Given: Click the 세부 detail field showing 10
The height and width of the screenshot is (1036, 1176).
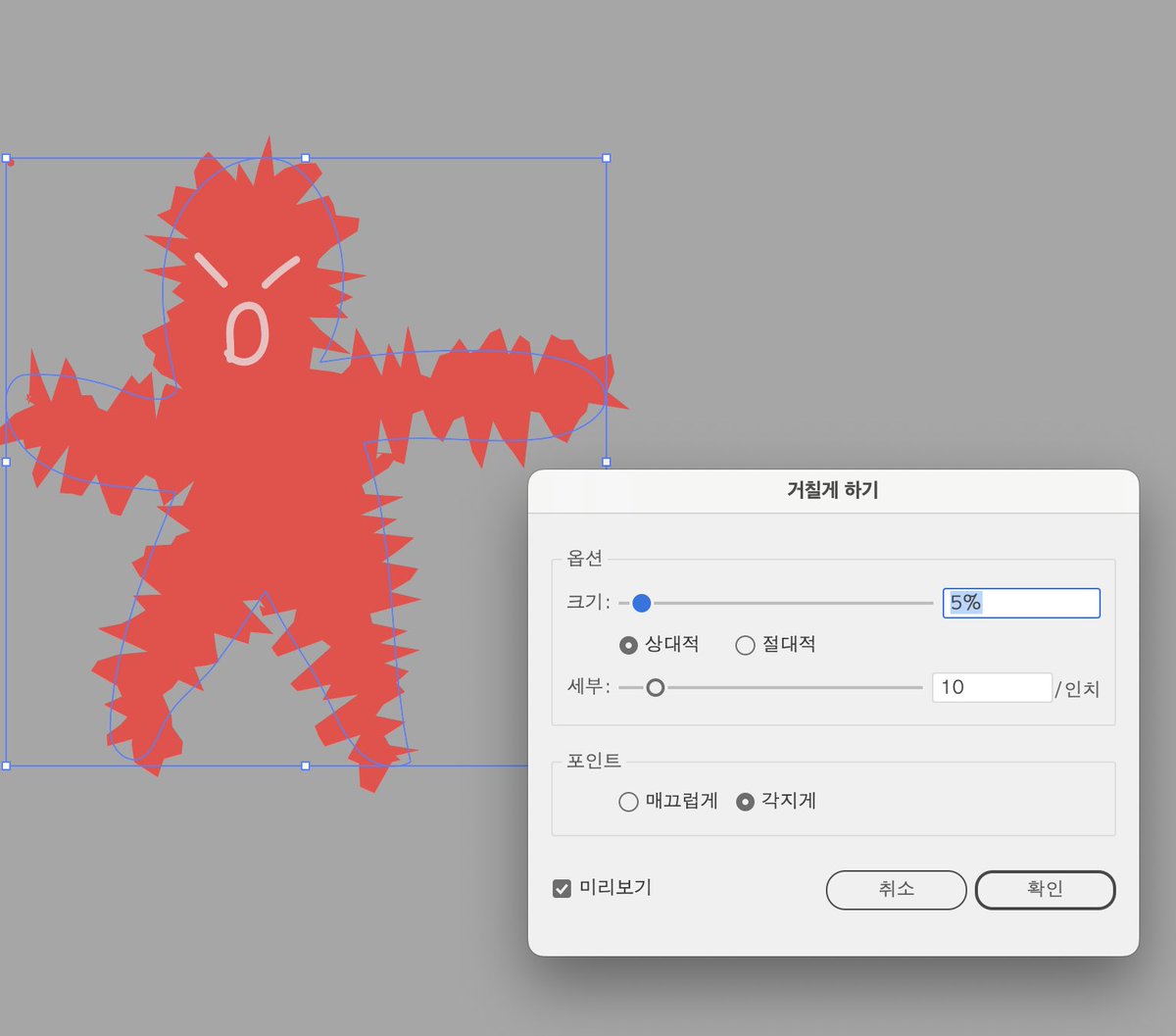Looking at the screenshot, I should coord(992,687).
